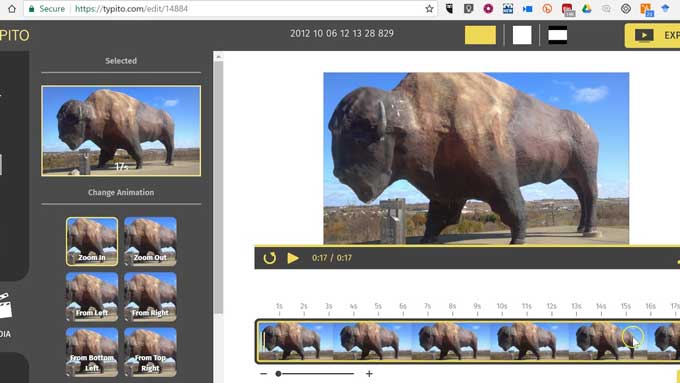680x383 pixels.
Task: Click the project title 2012 10 06
Action: coord(342,33)
